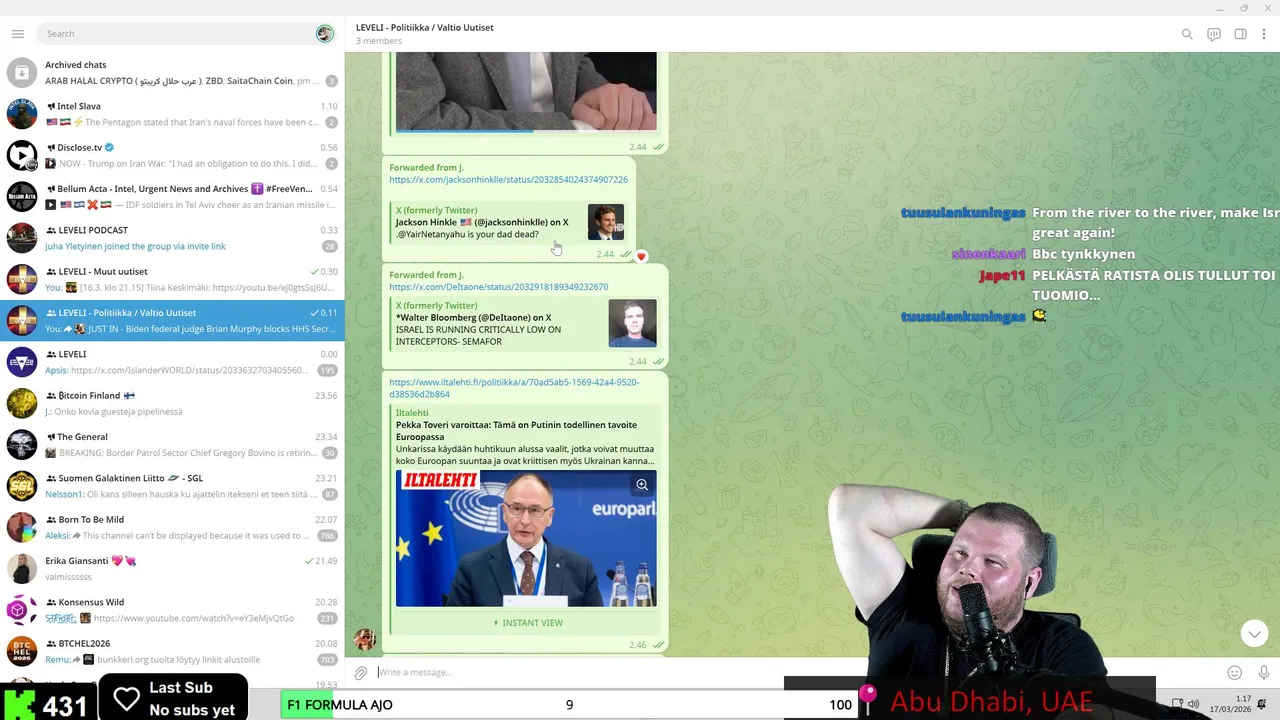Image resolution: width=1280 pixels, height=720 pixels.
Task: Click Konsensus Wild avatar icon
Action: coord(22,610)
